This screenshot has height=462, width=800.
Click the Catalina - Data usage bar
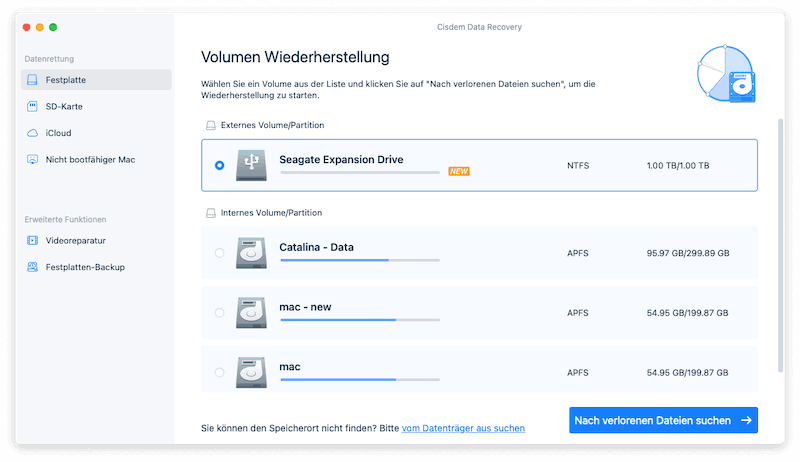point(360,260)
